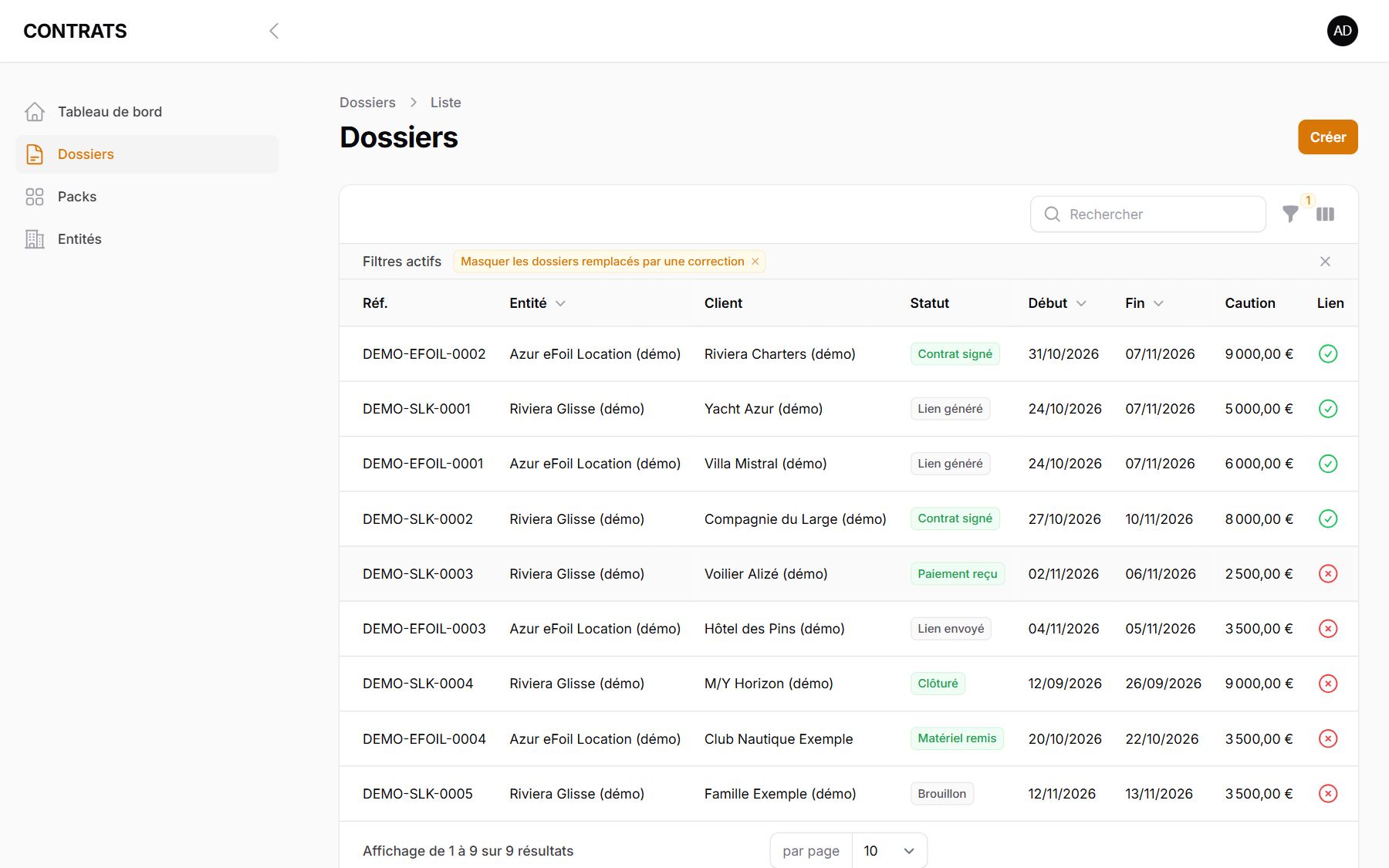The width and height of the screenshot is (1389, 868).
Task: Click the Dossiers breadcrumb link
Action: (367, 103)
